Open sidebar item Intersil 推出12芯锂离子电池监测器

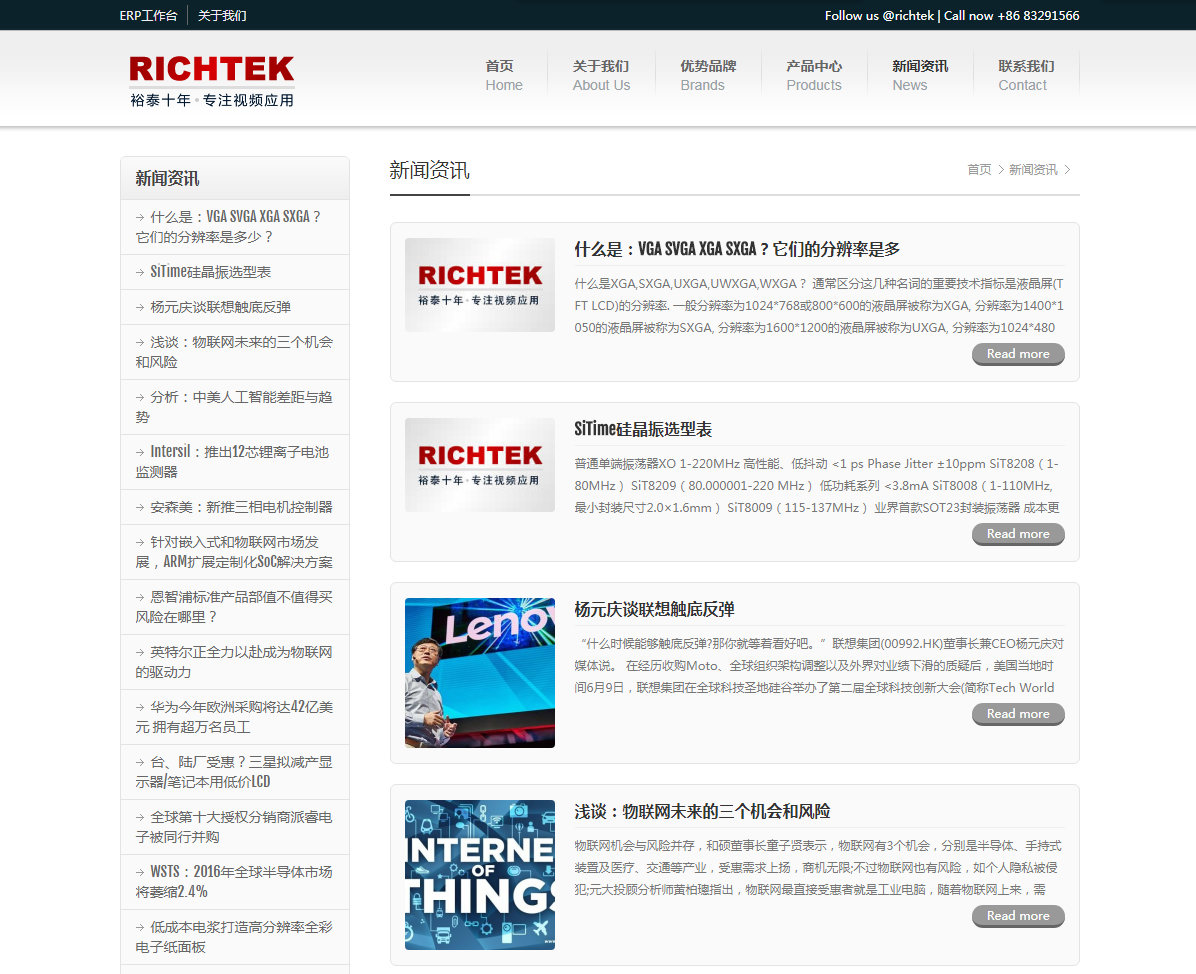pos(235,461)
